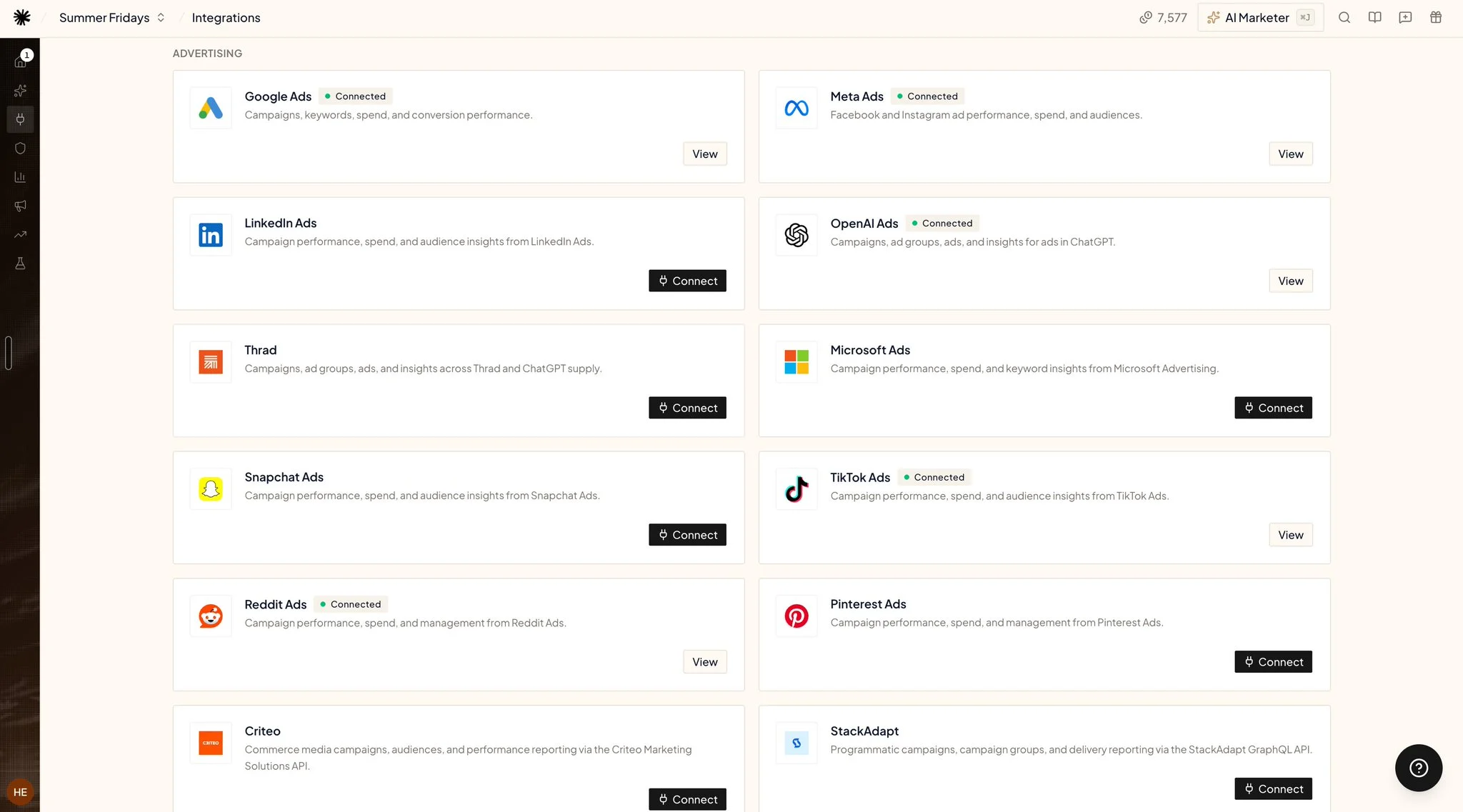Image resolution: width=1463 pixels, height=812 pixels.
Task: Click the OpenAI Ads logo
Action: click(x=797, y=235)
